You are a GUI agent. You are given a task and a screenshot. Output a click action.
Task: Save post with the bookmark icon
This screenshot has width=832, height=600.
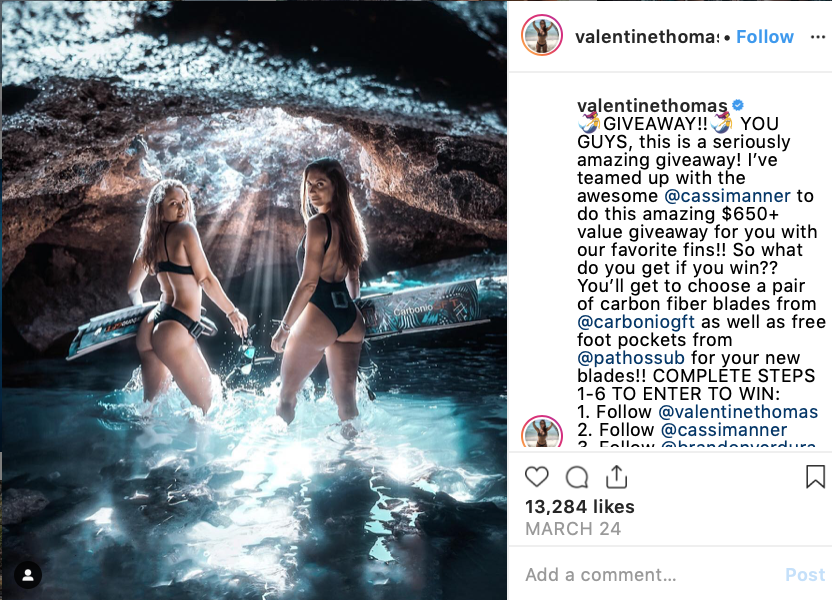(815, 476)
